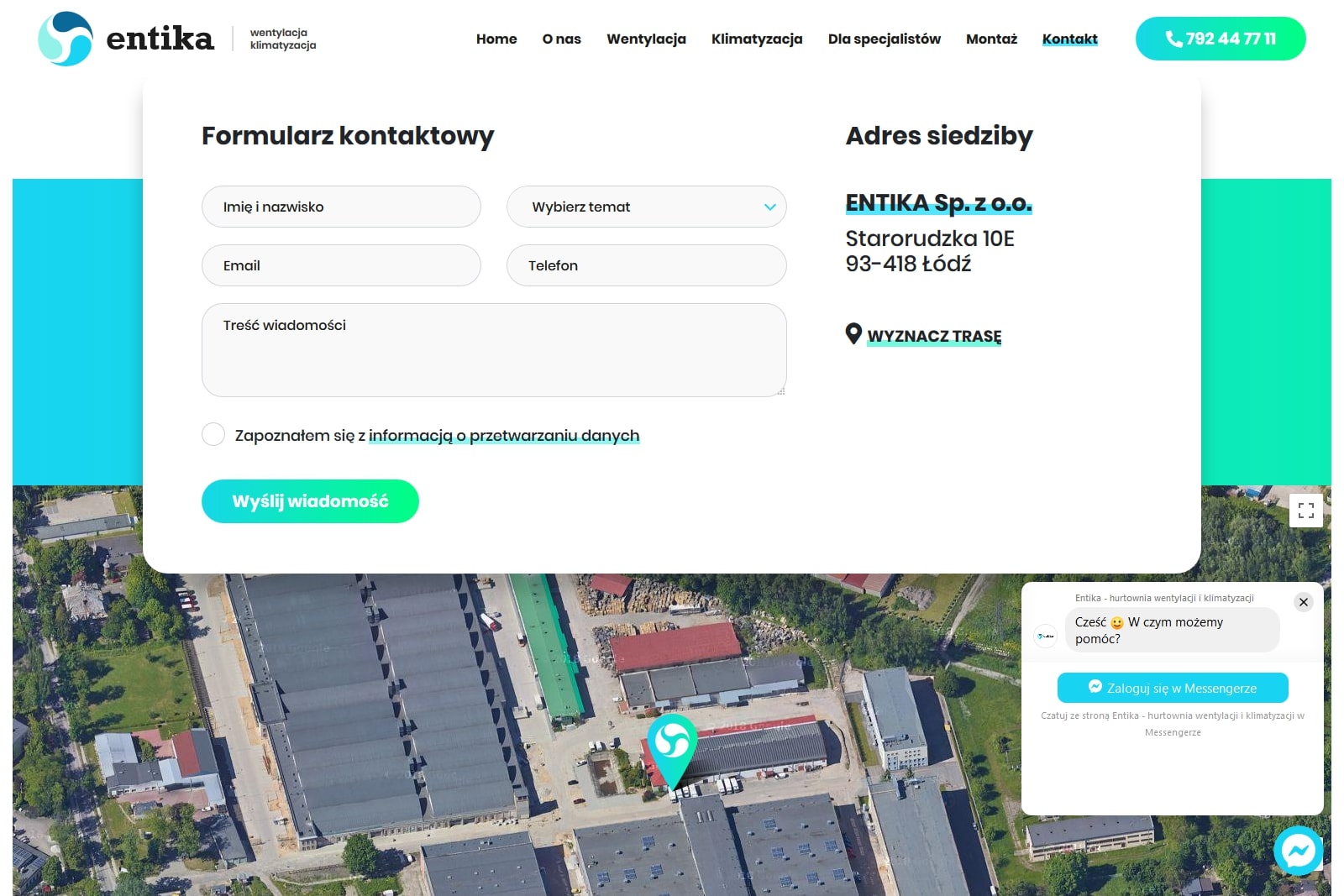Click the location pin beside Wyznacz trasę

(853, 334)
